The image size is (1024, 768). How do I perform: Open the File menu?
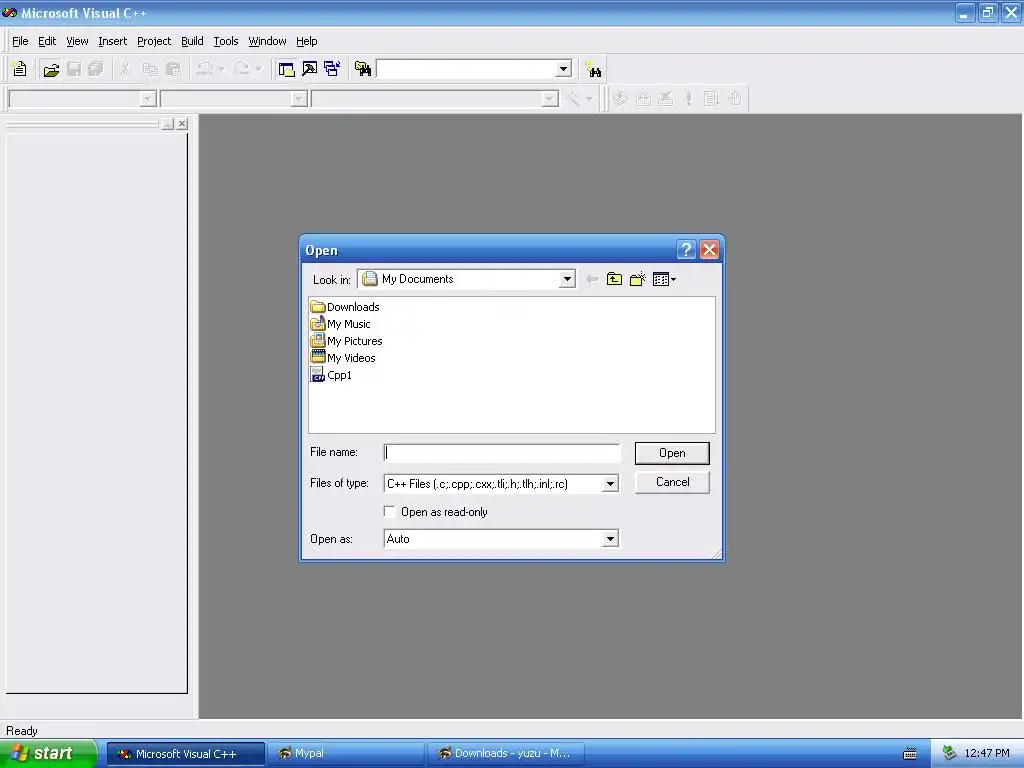point(20,41)
